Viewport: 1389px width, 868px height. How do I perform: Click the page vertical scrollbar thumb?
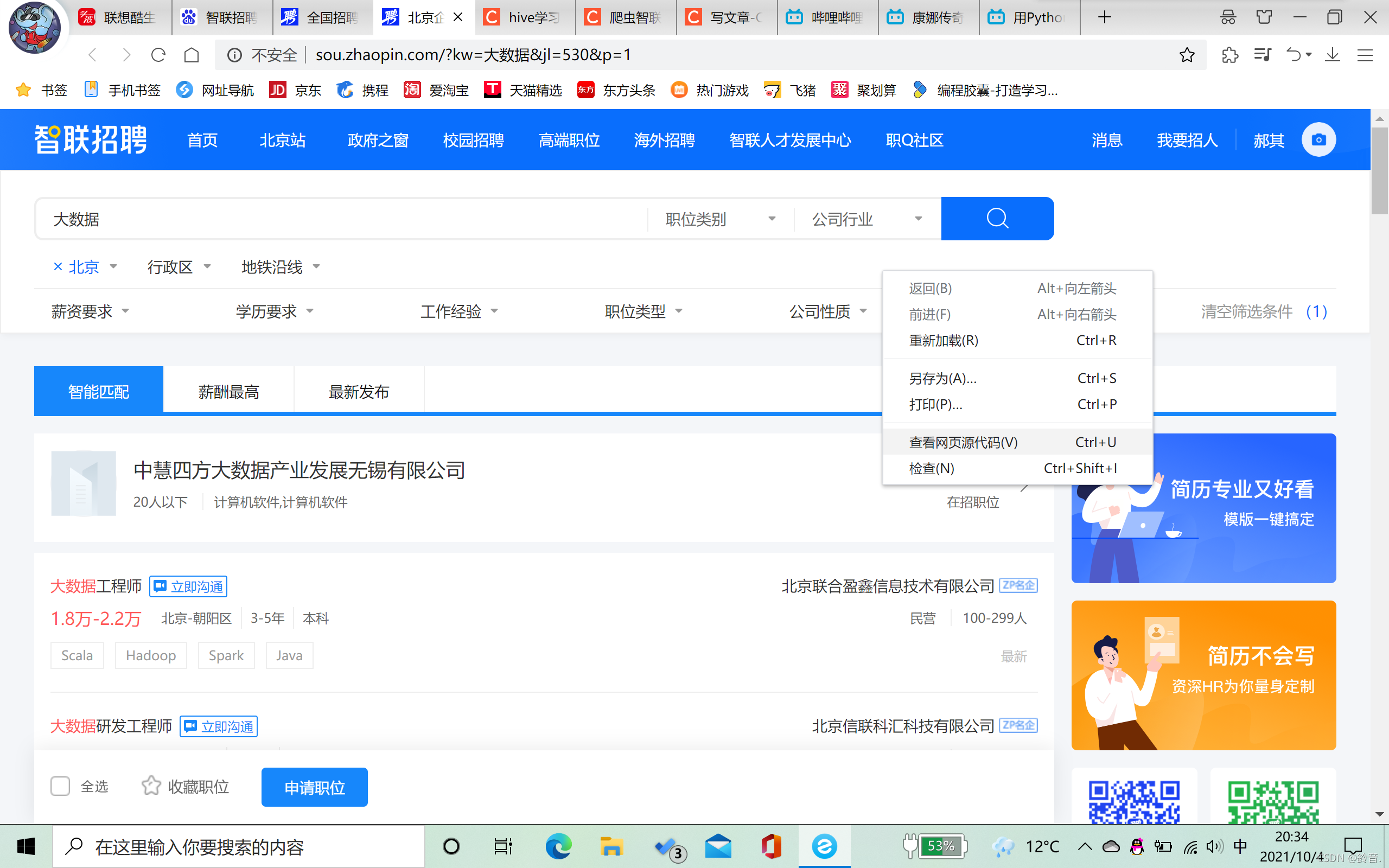(1379, 172)
